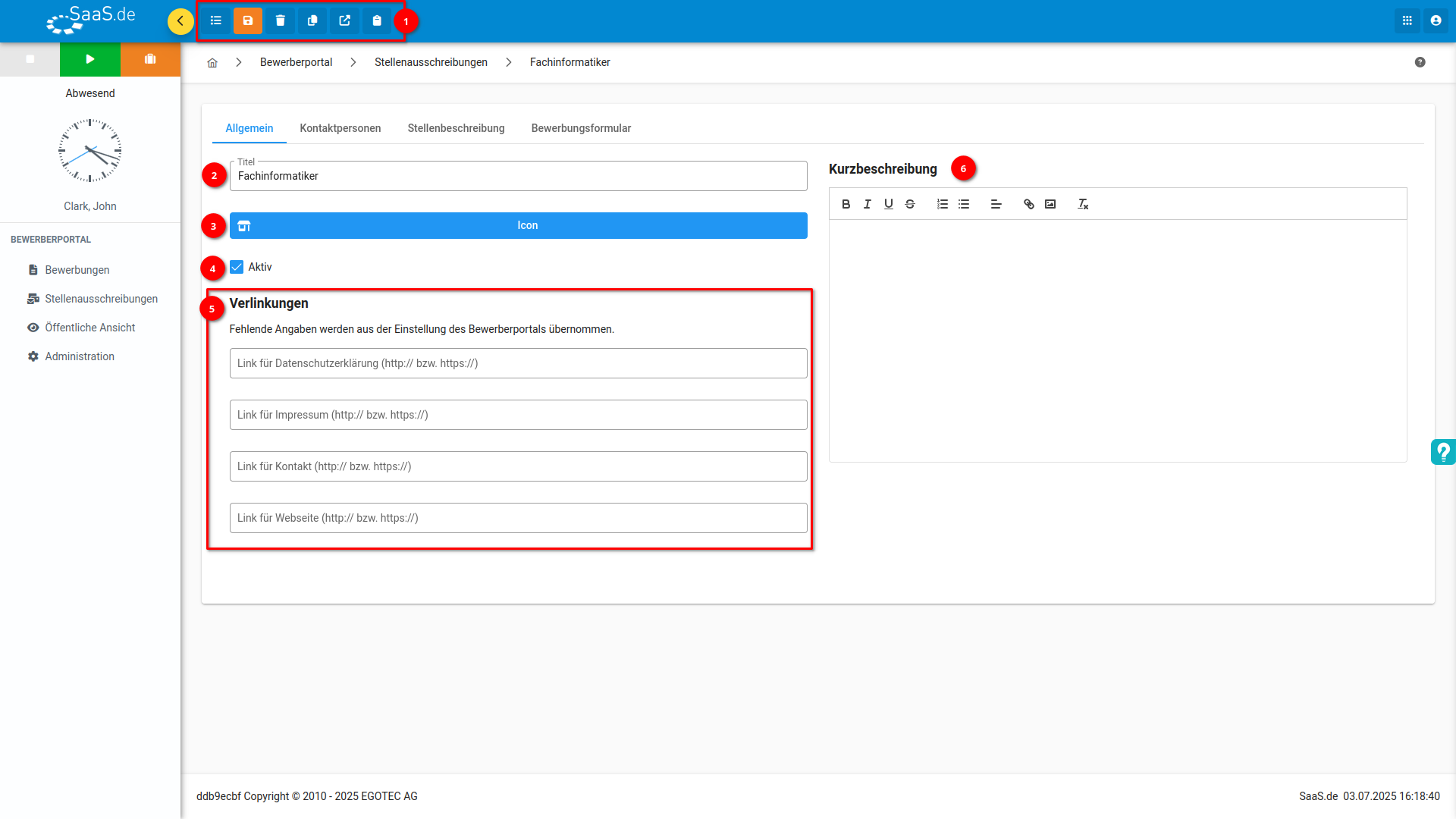
Task: Click Stellenausschreibungen in the breadcrumb
Action: tap(431, 62)
